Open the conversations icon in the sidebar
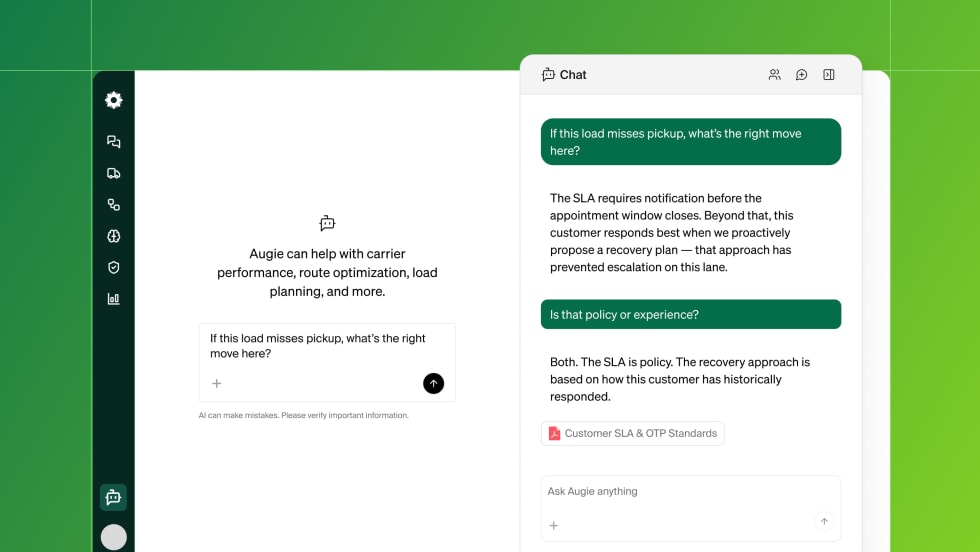 point(114,142)
